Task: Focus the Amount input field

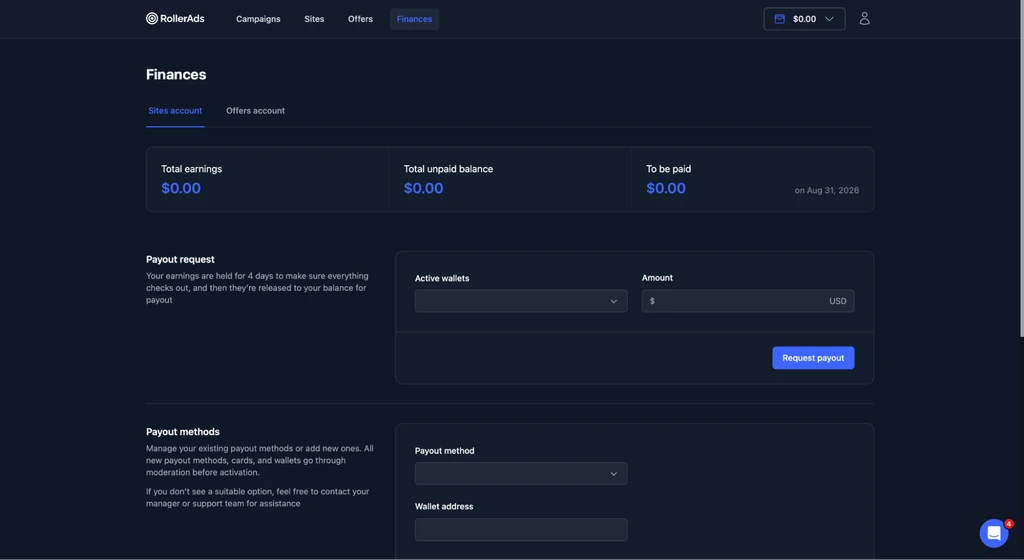Action: (x=748, y=301)
